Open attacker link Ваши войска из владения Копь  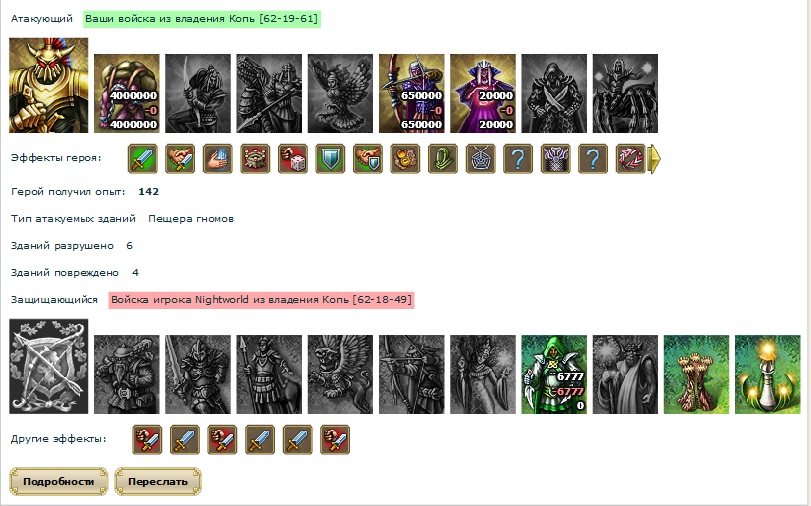coord(201,19)
